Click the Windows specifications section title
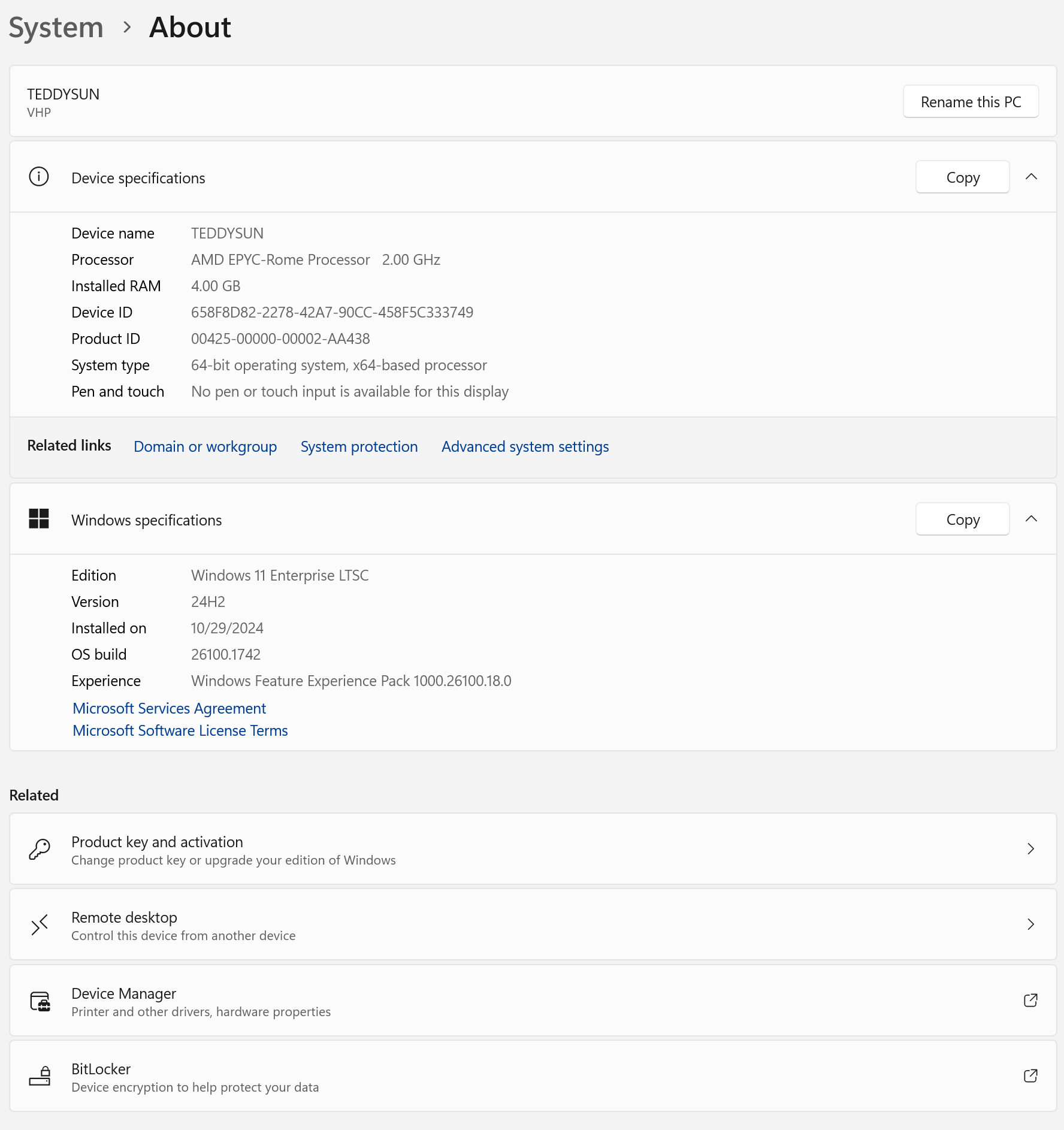Viewport: 1064px width, 1130px height. pyautogui.click(x=146, y=521)
